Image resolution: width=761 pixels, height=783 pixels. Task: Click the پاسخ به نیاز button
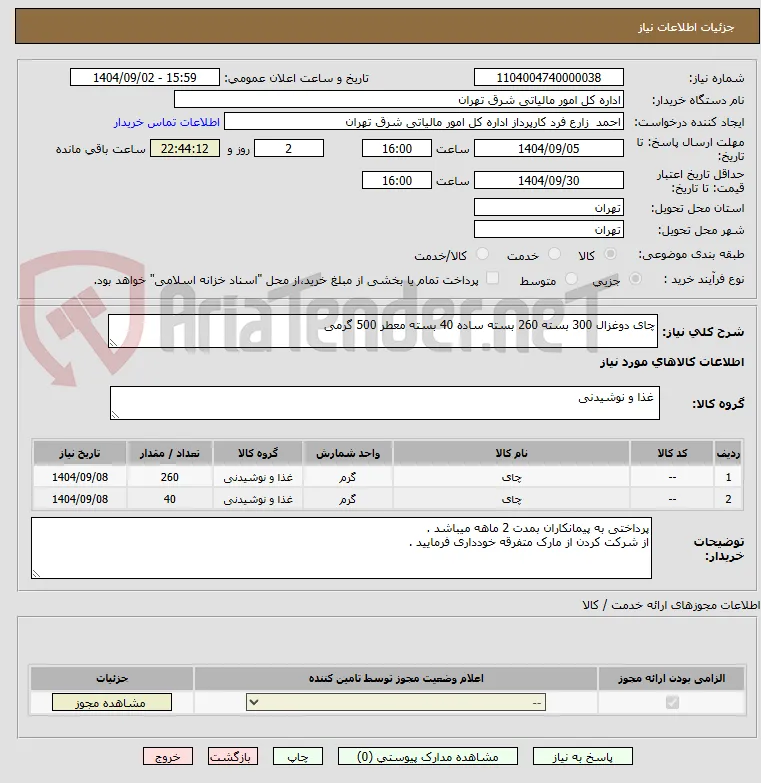(582, 757)
